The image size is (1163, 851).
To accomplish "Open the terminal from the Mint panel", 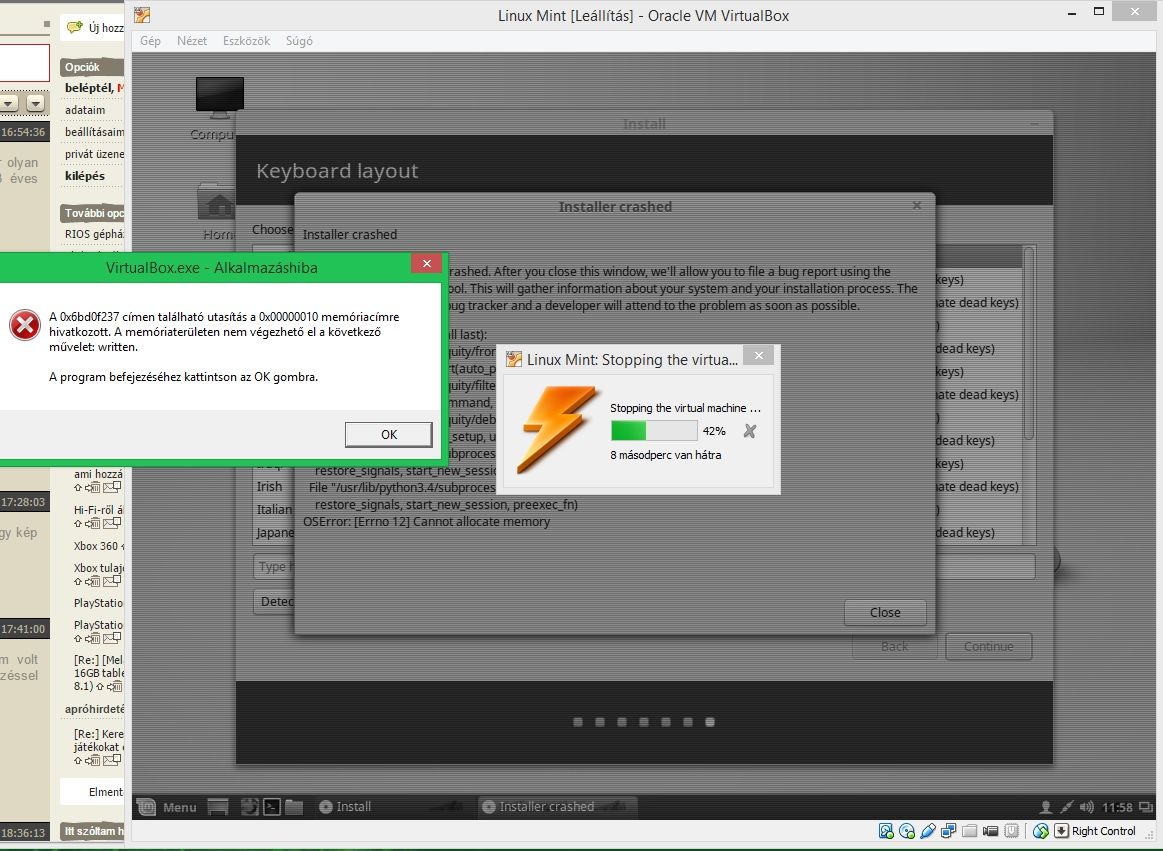I will 272,806.
